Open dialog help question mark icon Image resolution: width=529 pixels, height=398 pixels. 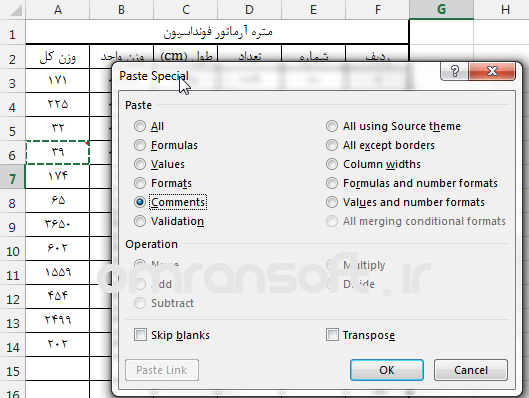click(454, 71)
